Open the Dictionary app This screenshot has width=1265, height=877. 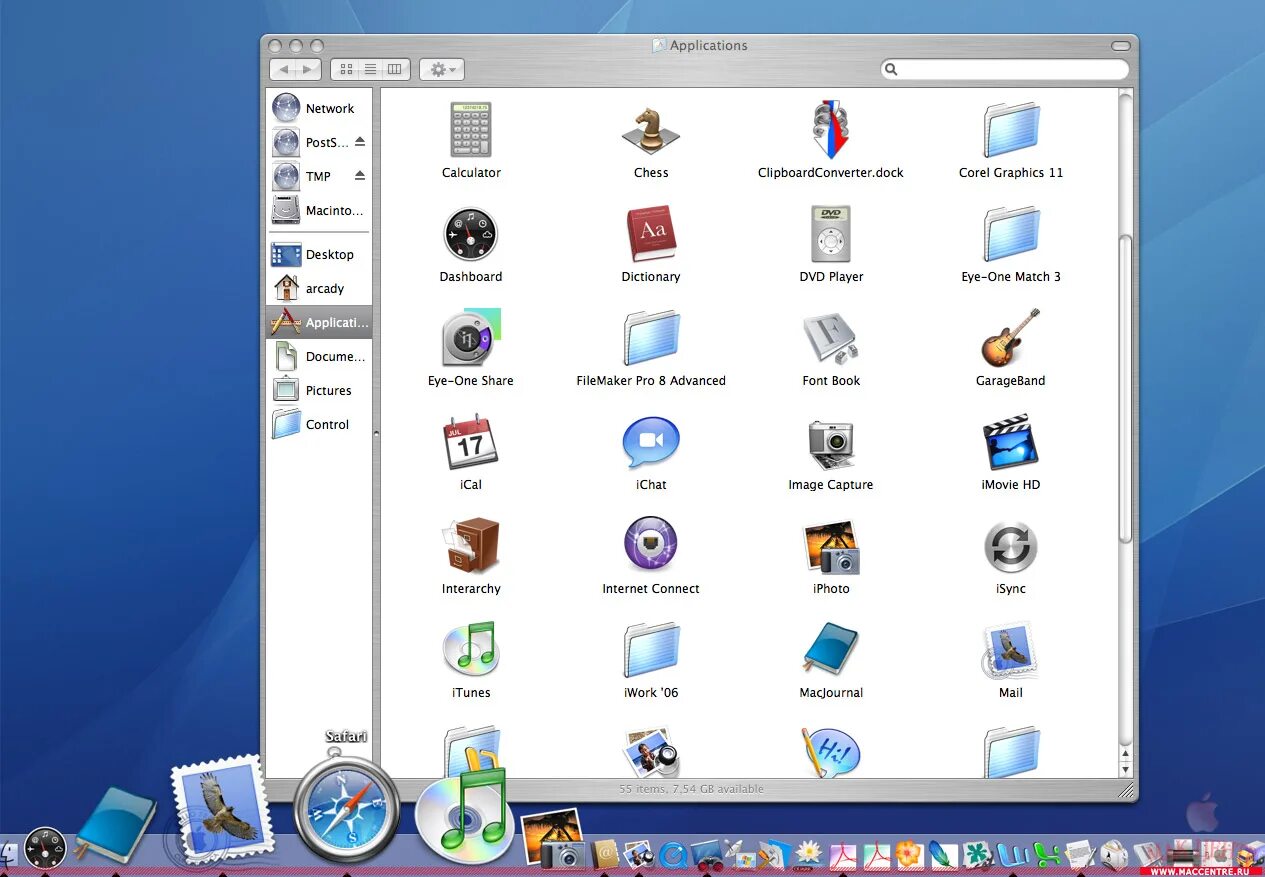click(x=651, y=234)
